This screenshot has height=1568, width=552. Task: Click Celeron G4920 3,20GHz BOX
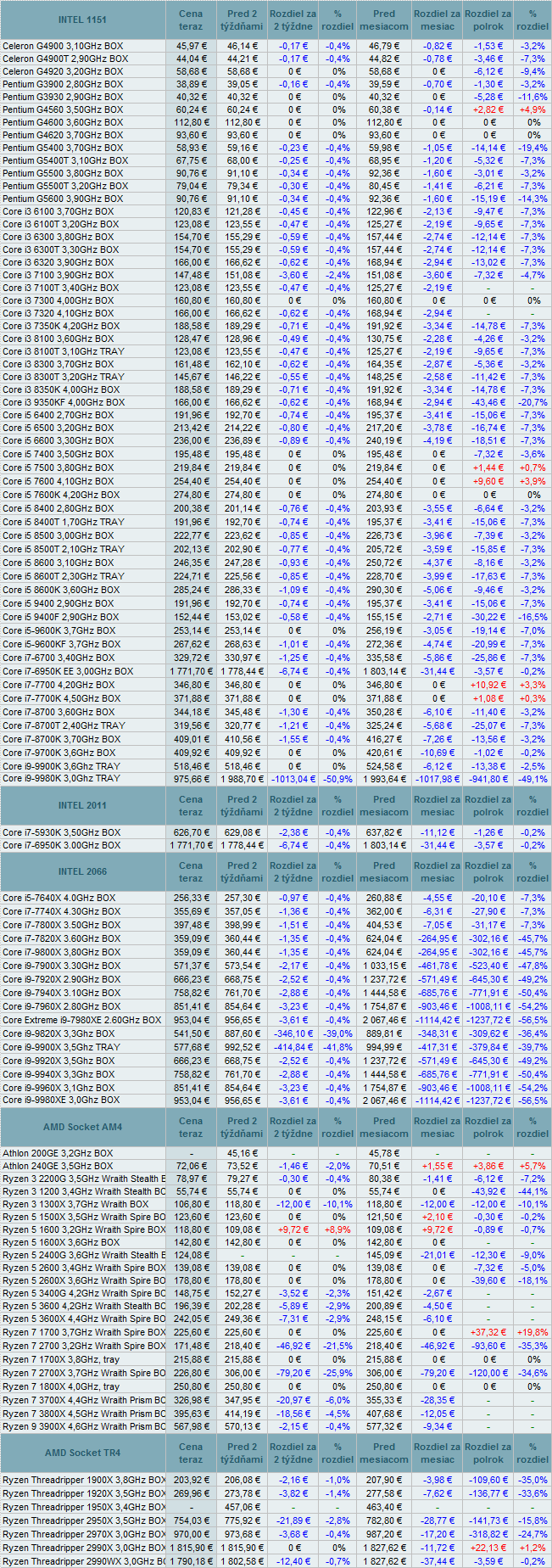[x=63, y=71]
